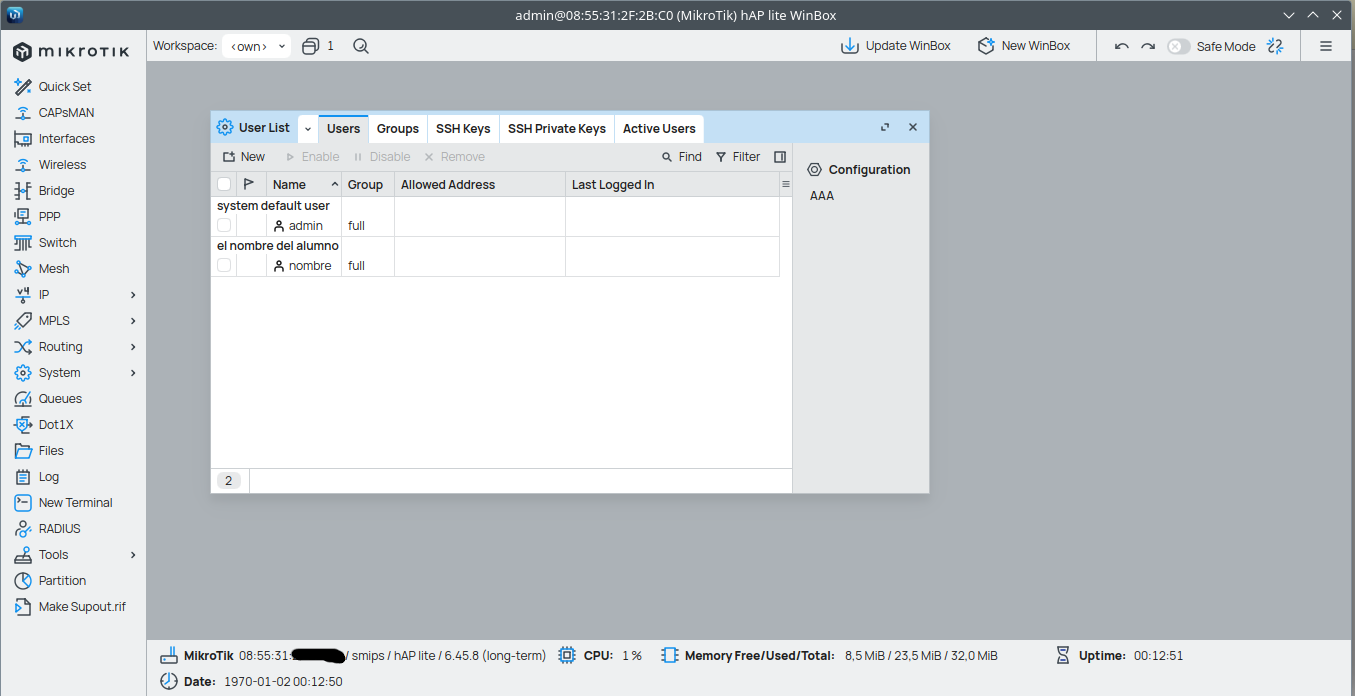Toggle the side panel icon next to Filter
Viewport: 1355px width, 696px height.
[x=780, y=157]
